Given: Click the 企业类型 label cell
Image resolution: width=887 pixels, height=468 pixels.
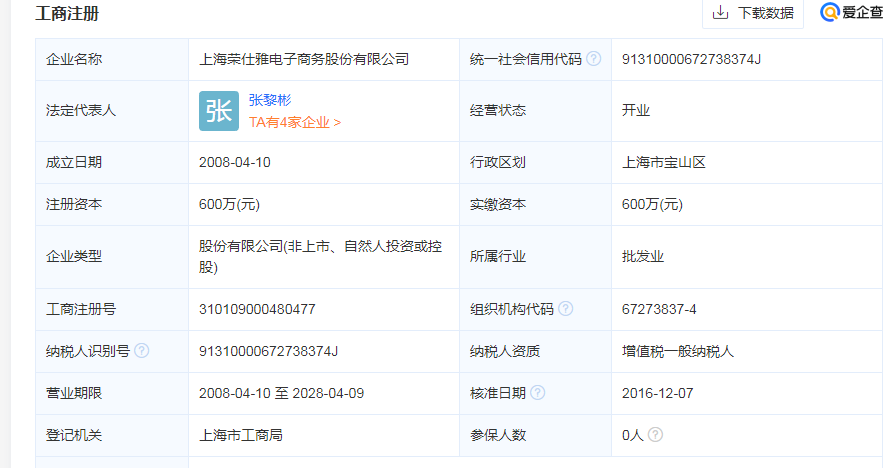Looking at the screenshot, I should [x=112, y=257].
